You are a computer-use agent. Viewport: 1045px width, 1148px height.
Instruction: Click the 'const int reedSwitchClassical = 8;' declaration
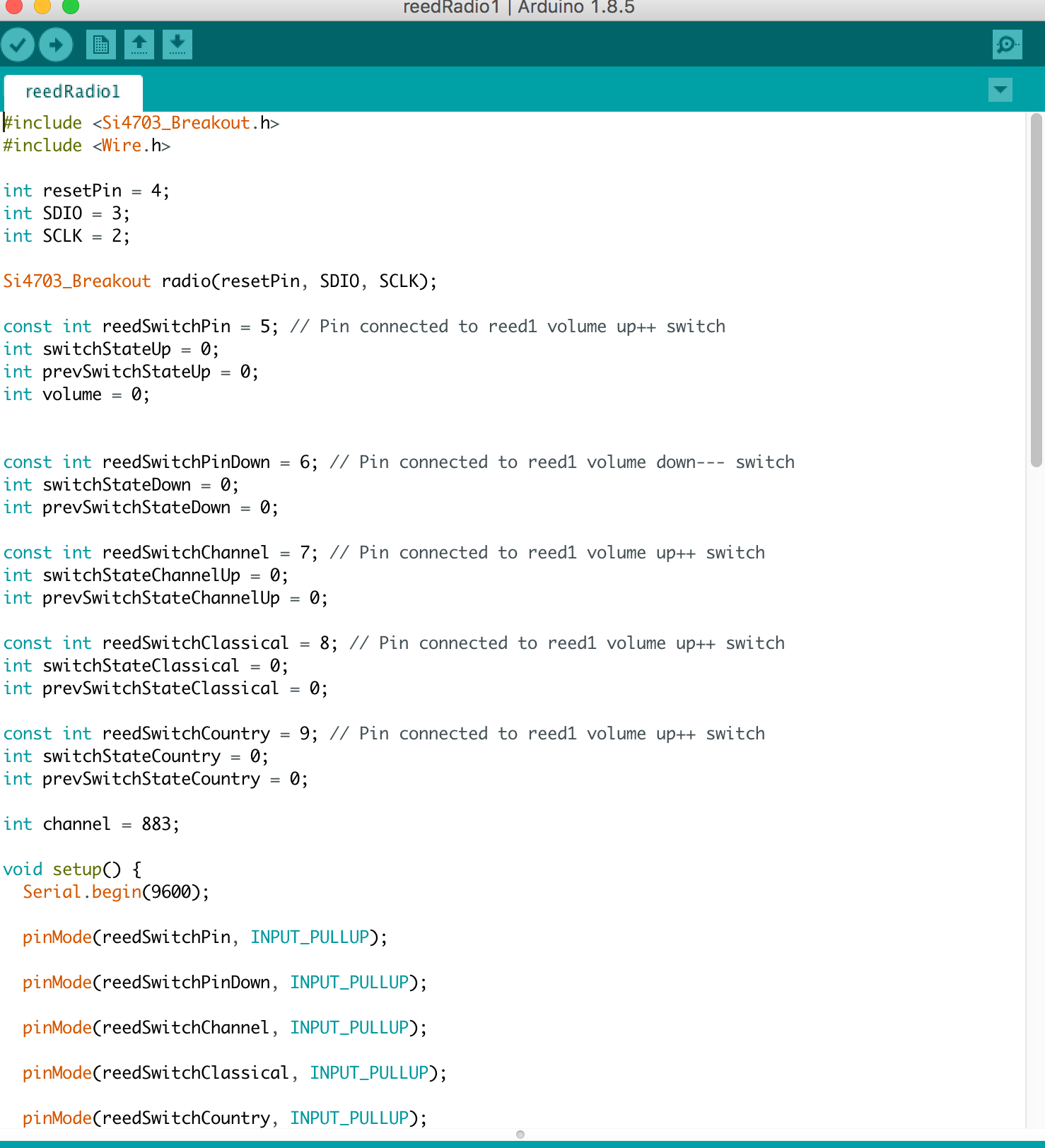(170, 643)
